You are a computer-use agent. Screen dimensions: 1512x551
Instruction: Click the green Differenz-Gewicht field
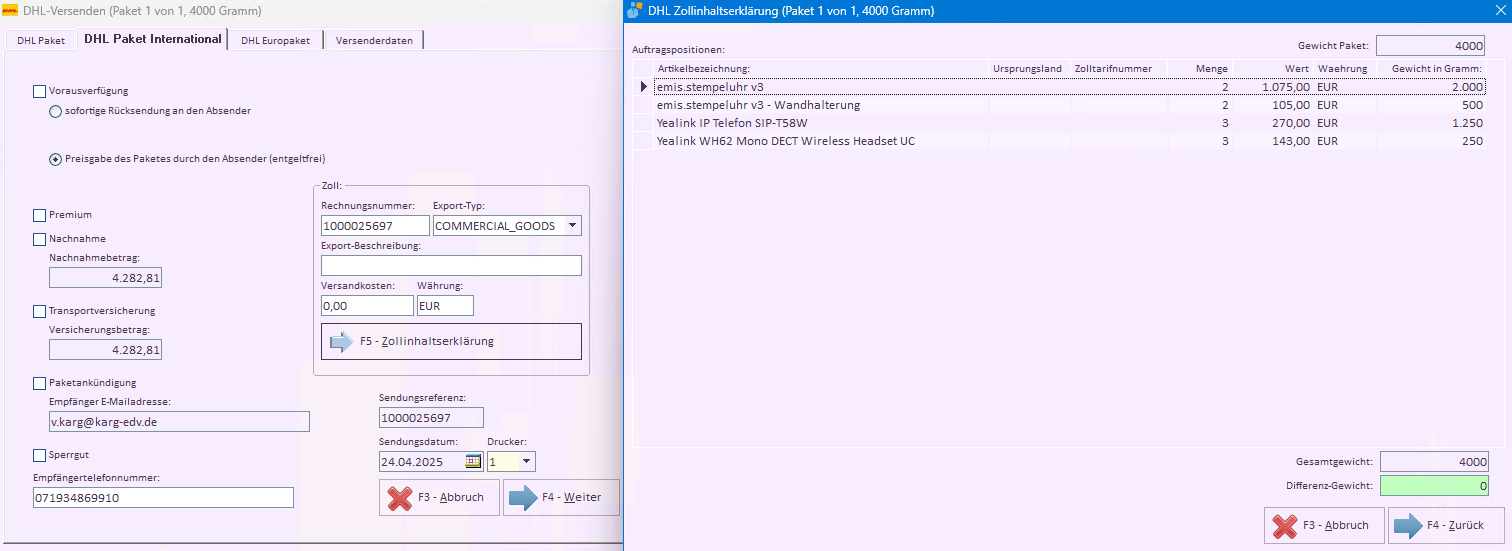pos(1435,486)
